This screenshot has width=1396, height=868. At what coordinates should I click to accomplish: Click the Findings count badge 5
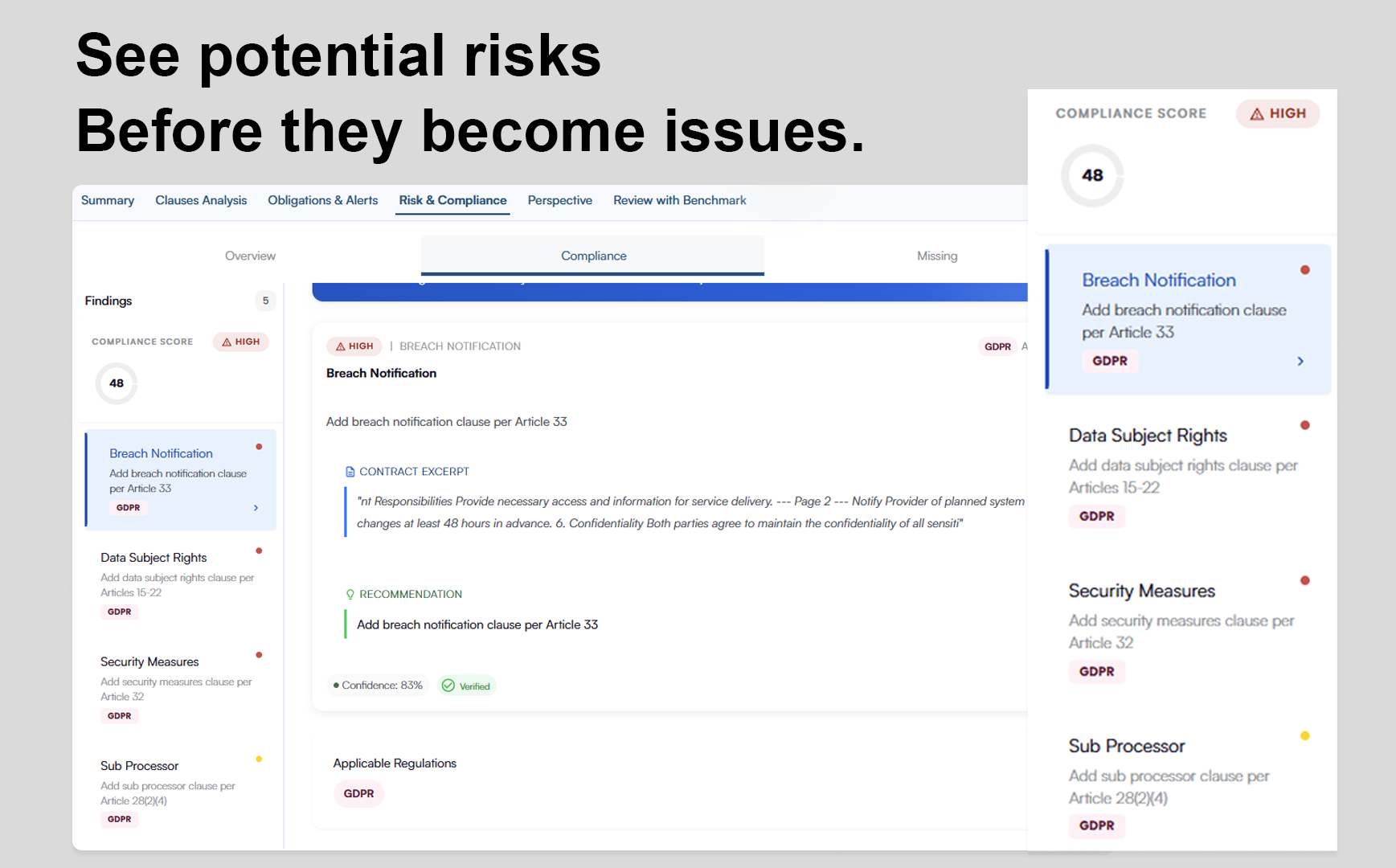click(x=266, y=301)
